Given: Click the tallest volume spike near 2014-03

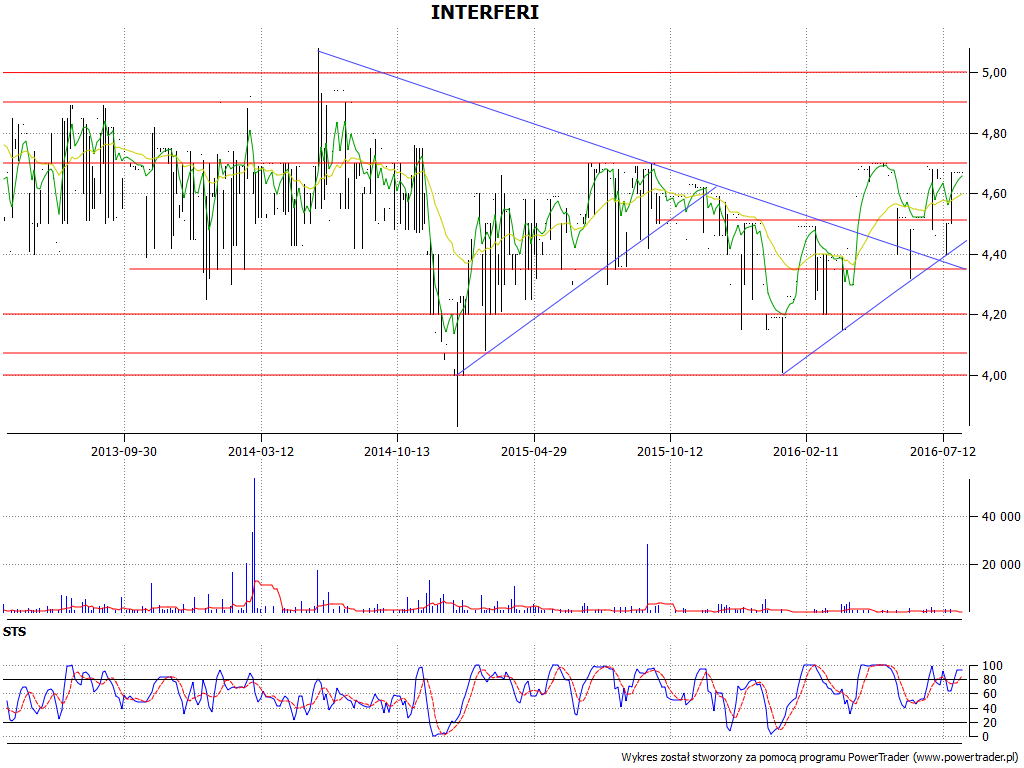Looking at the screenshot, I should pyautogui.click(x=255, y=545).
